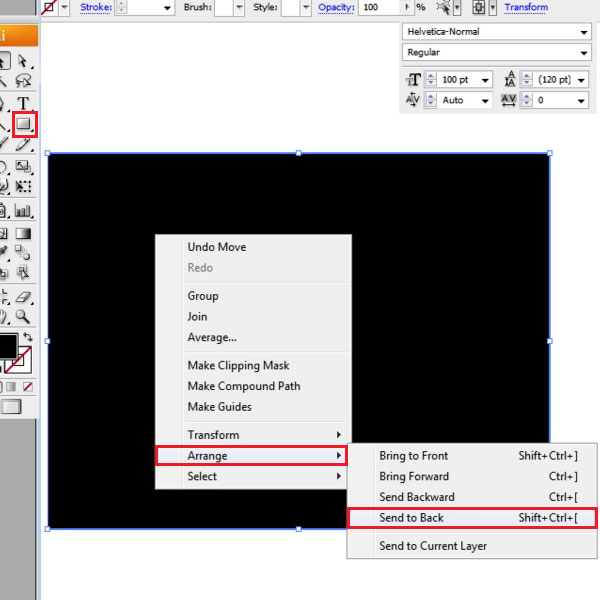This screenshot has width=600, height=600.
Task: Choose Send Backward
Action: pos(472,497)
